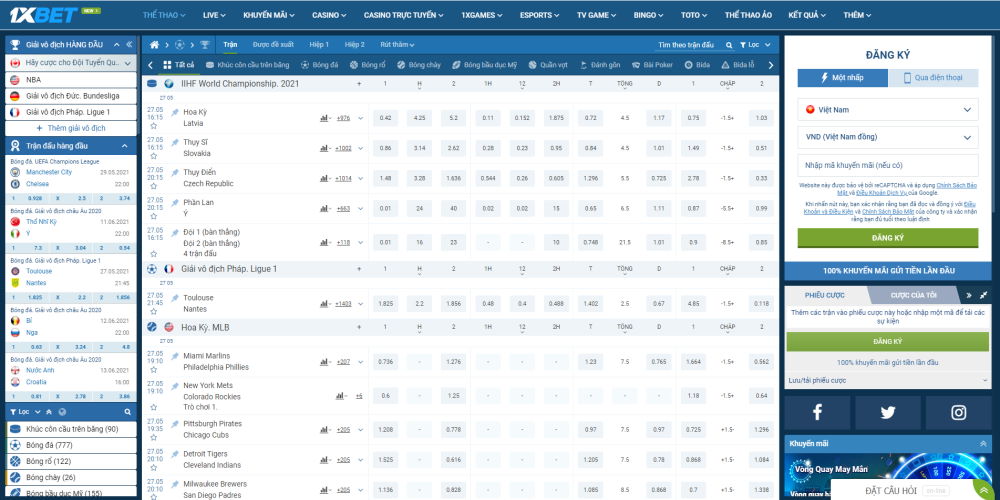Open the Twitter social link
Image resolution: width=1000 pixels, height=500 pixels.
(888, 413)
